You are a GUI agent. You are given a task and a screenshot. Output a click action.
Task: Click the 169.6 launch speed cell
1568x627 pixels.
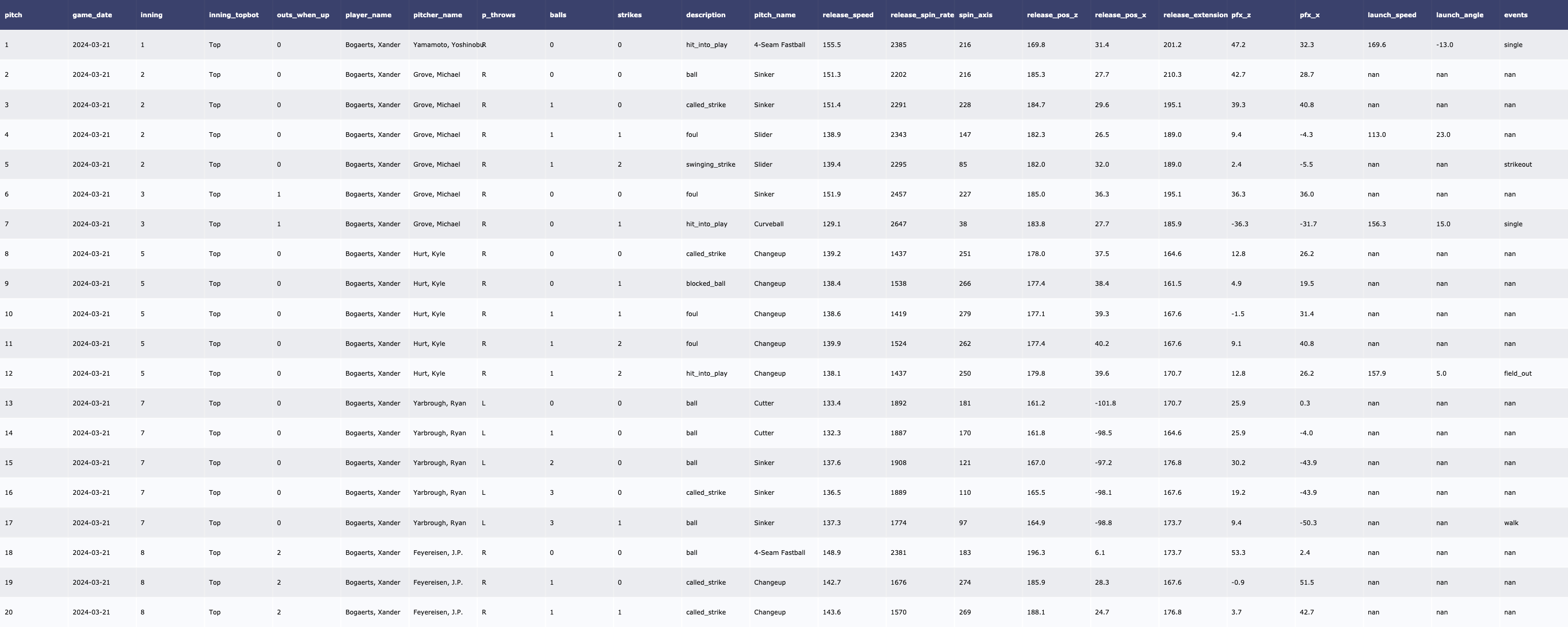click(1376, 45)
